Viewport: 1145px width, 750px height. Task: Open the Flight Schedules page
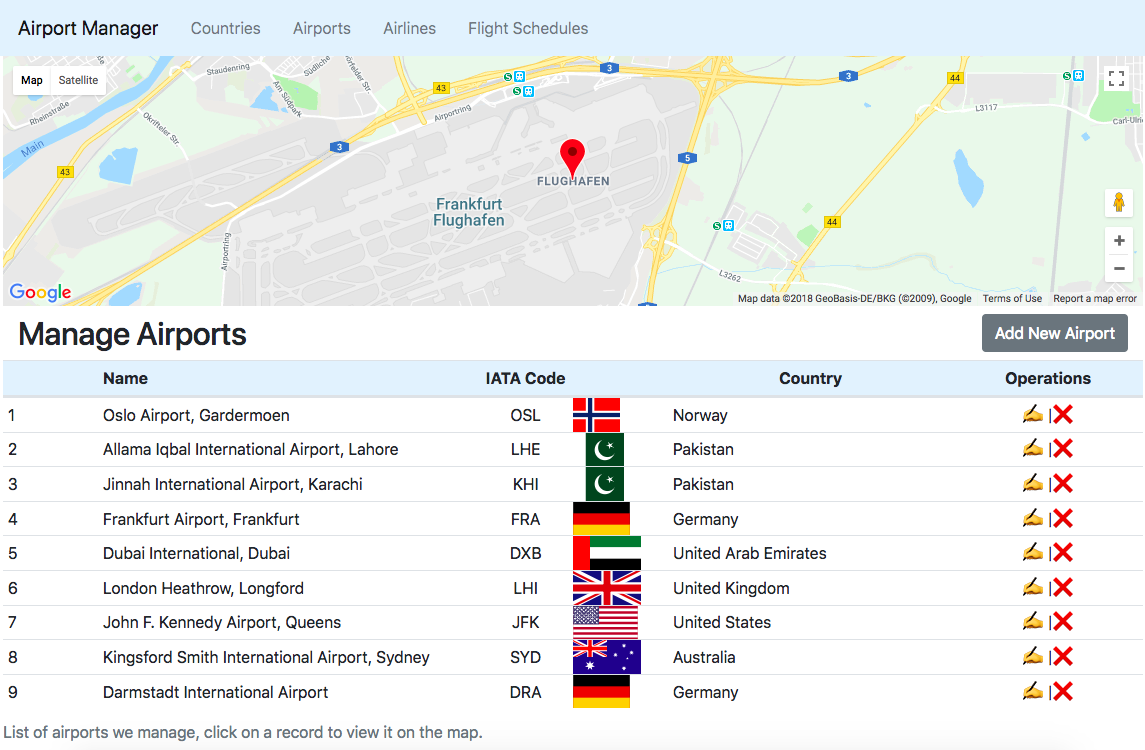[x=528, y=28]
